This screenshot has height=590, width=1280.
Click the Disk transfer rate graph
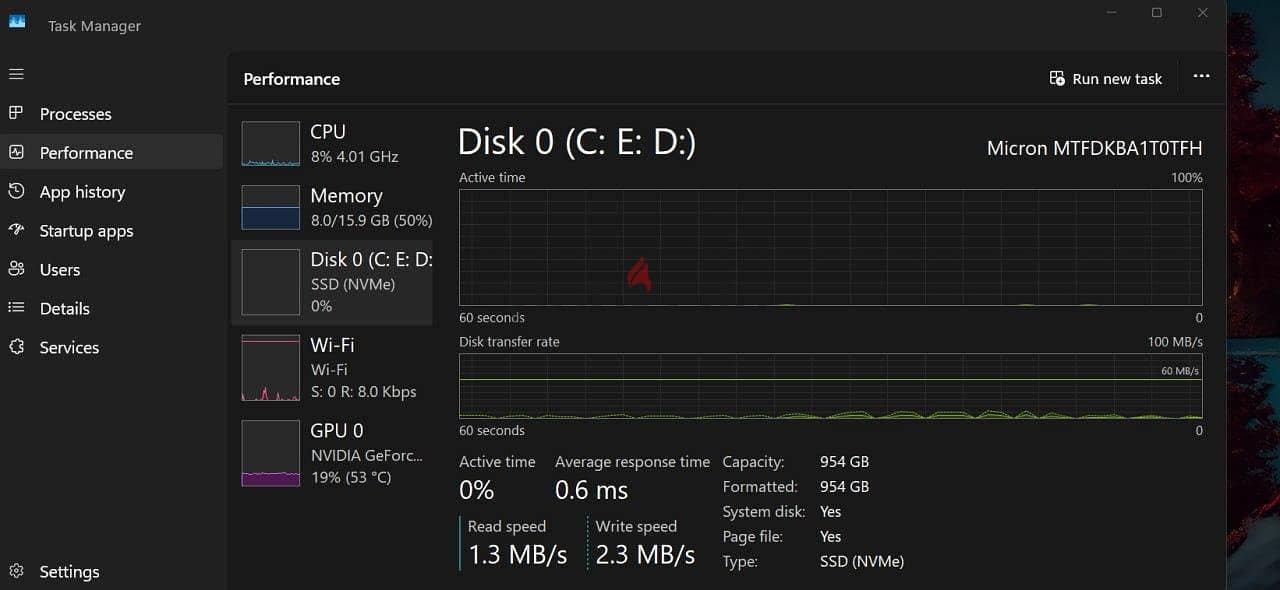click(x=830, y=386)
